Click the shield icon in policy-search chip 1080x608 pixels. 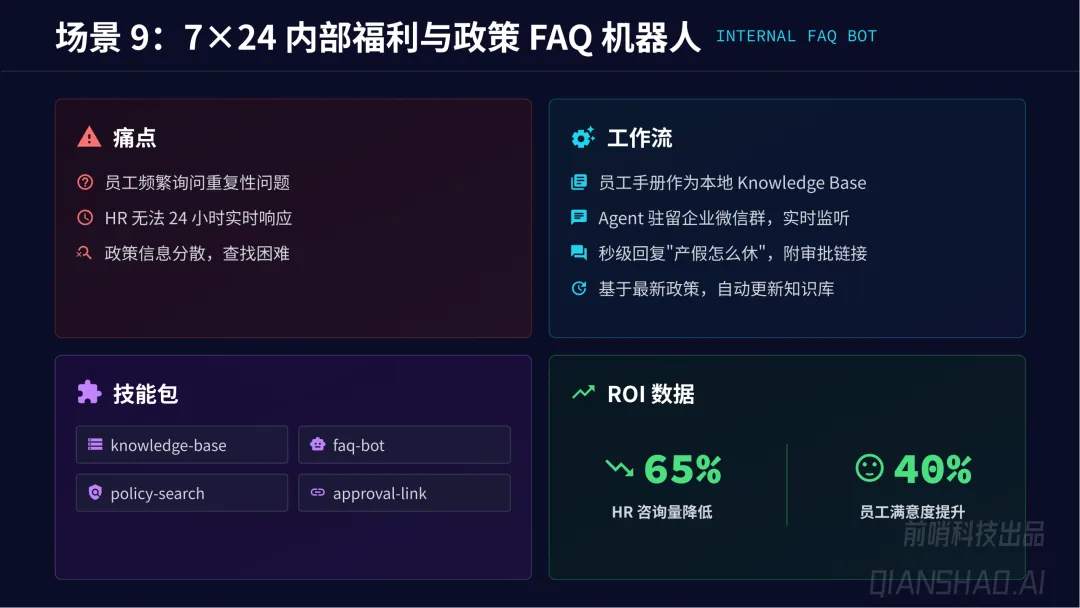pos(95,493)
